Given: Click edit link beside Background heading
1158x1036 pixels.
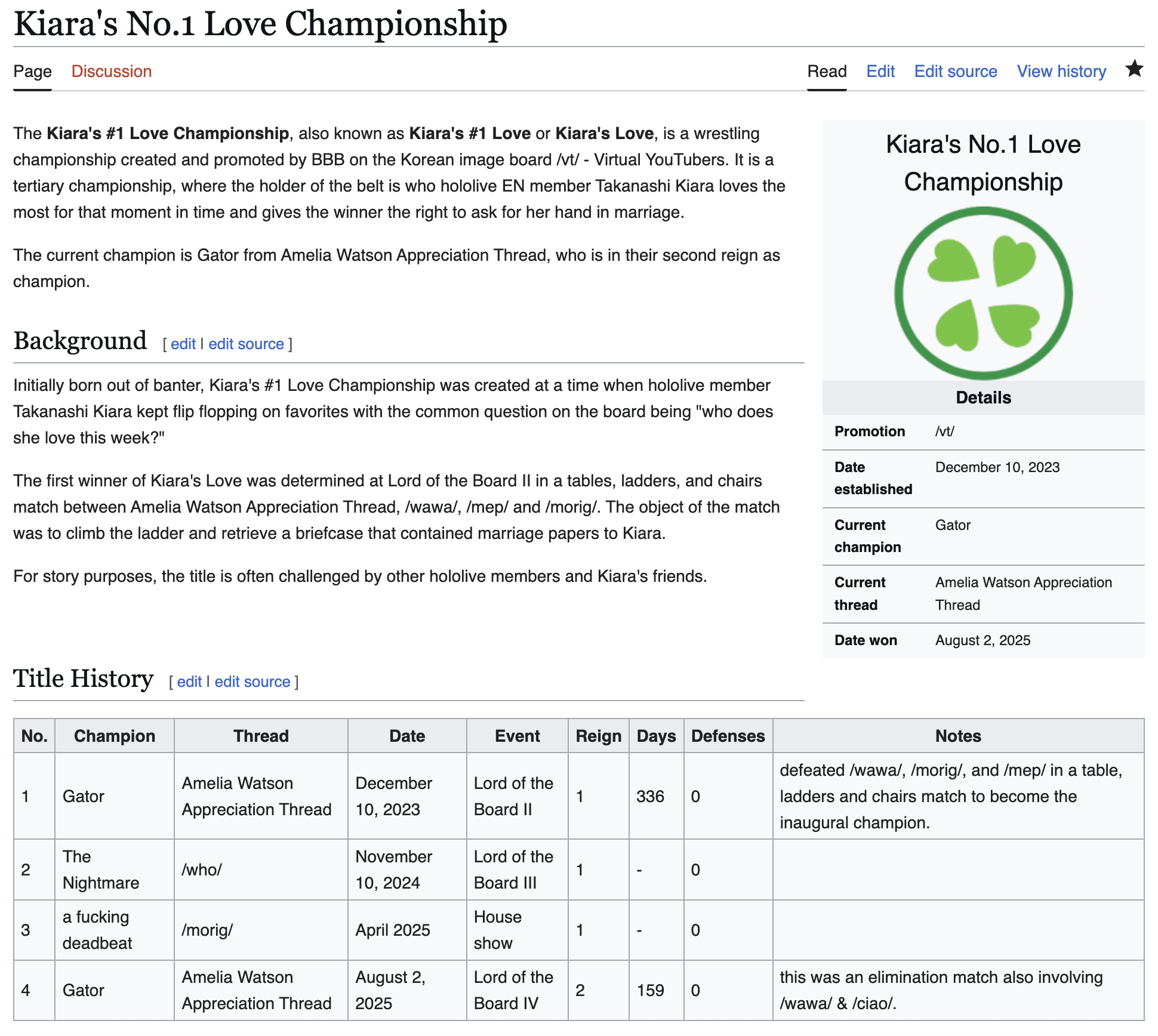Looking at the screenshot, I should pyautogui.click(x=183, y=344).
